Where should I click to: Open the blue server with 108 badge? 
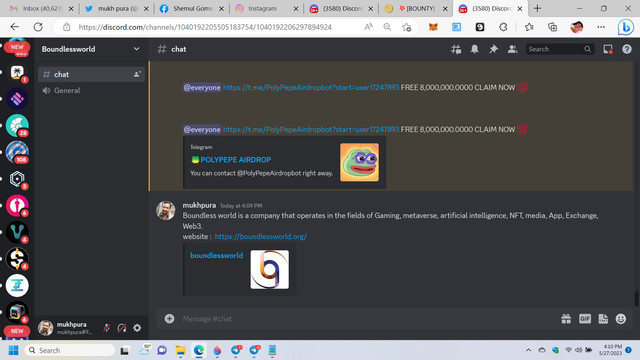point(17,152)
